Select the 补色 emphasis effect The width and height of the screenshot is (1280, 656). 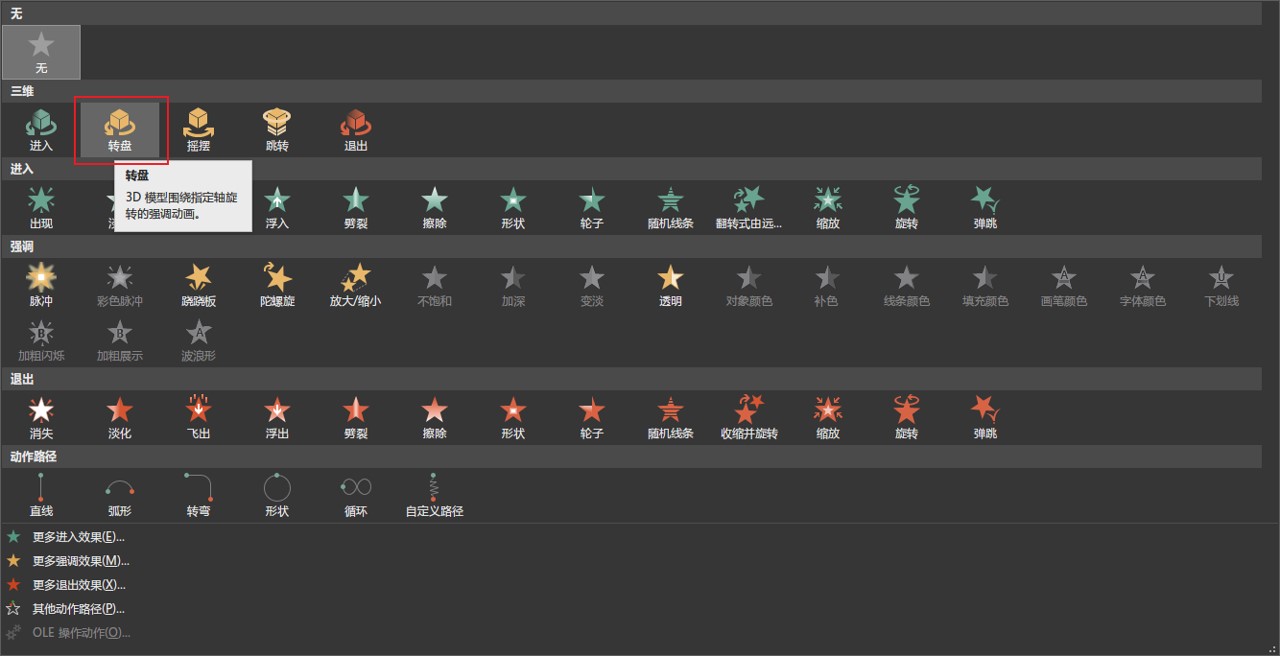[828, 284]
